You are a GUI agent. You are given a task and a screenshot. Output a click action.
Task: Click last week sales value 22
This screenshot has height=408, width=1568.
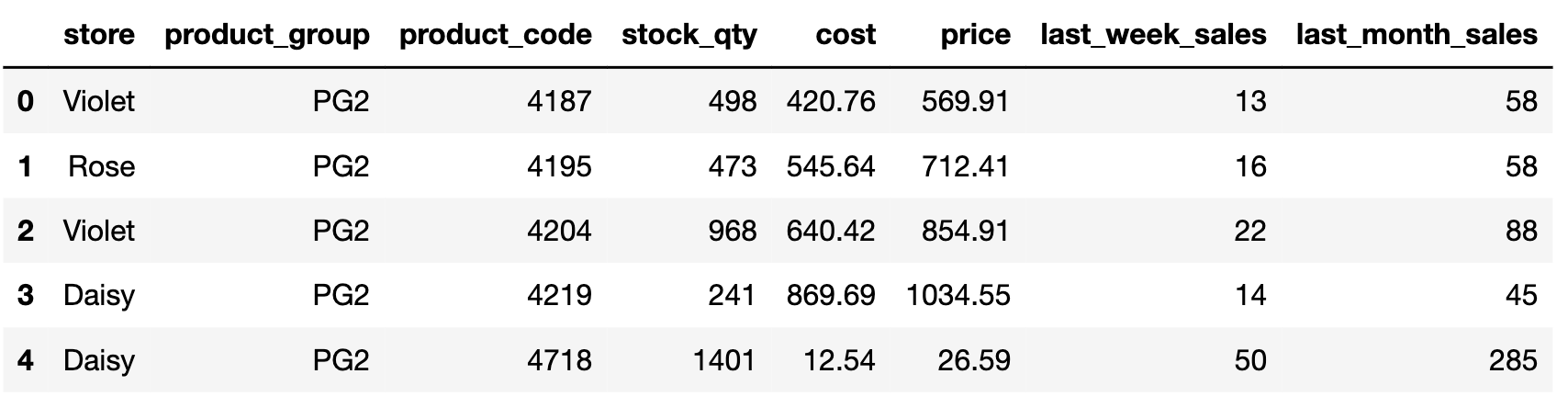[x=1249, y=231]
